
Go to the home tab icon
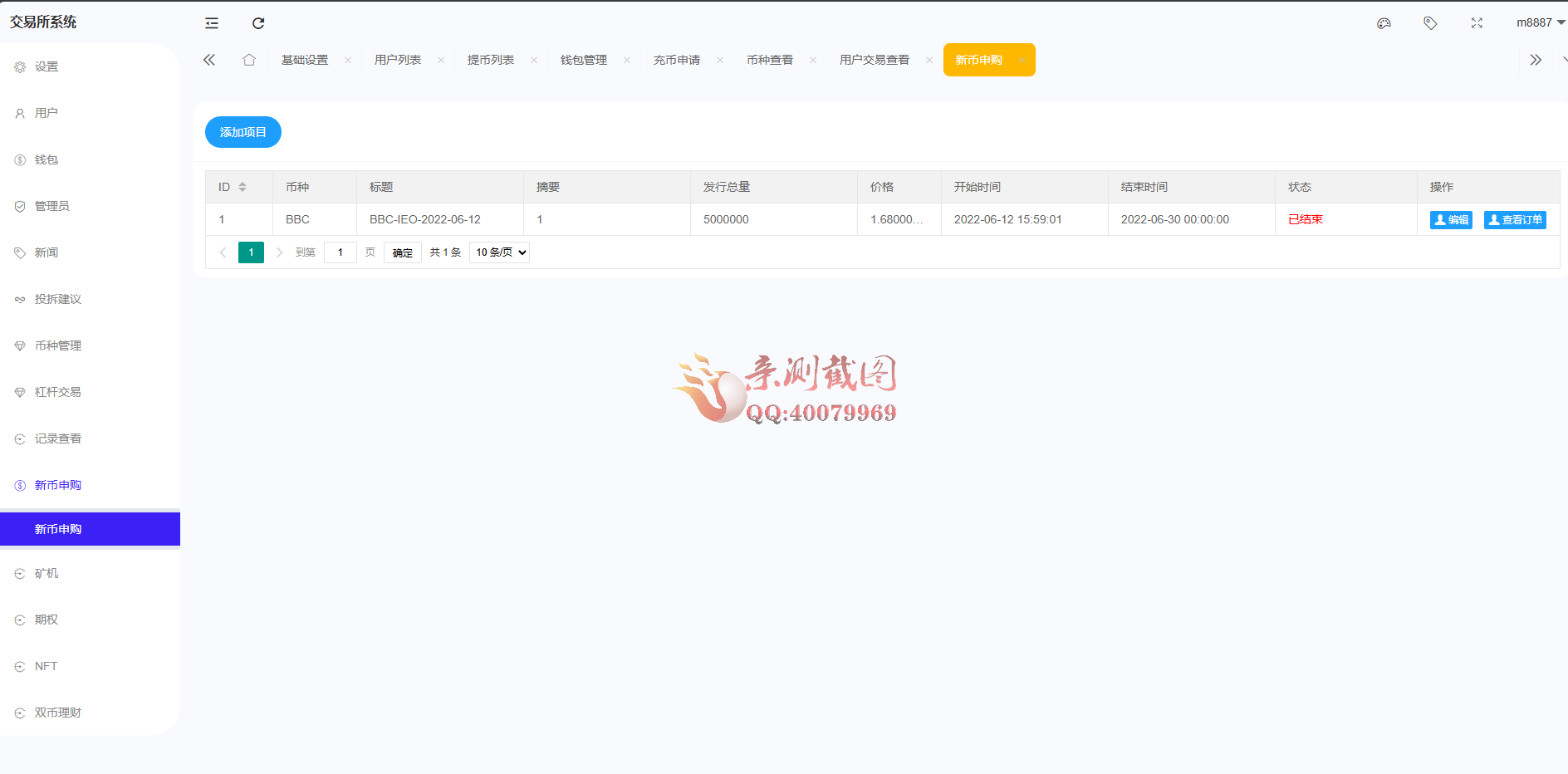[249, 60]
